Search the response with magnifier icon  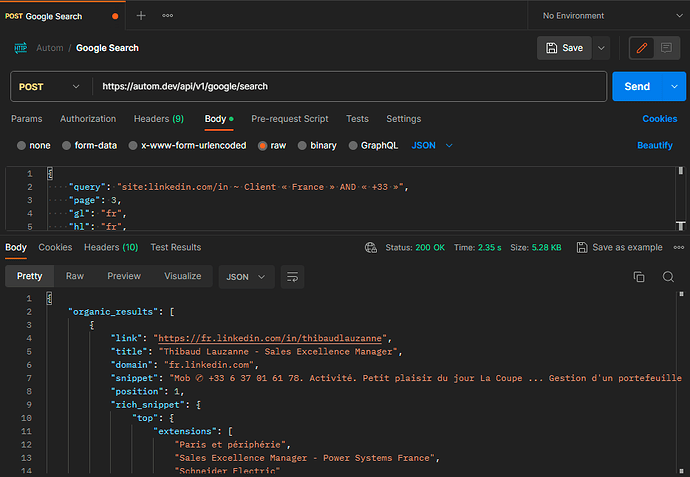point(668,277)
